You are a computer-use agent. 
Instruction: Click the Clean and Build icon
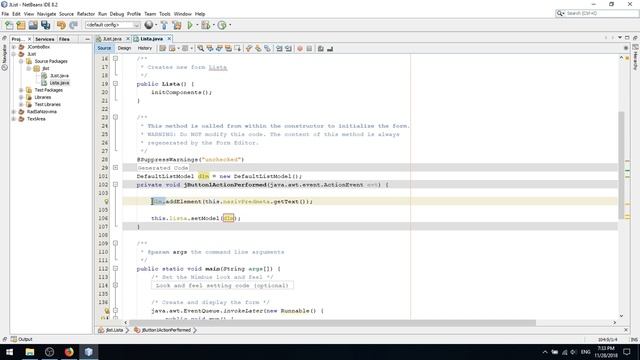pyautogui.click(x=177, y=25)
